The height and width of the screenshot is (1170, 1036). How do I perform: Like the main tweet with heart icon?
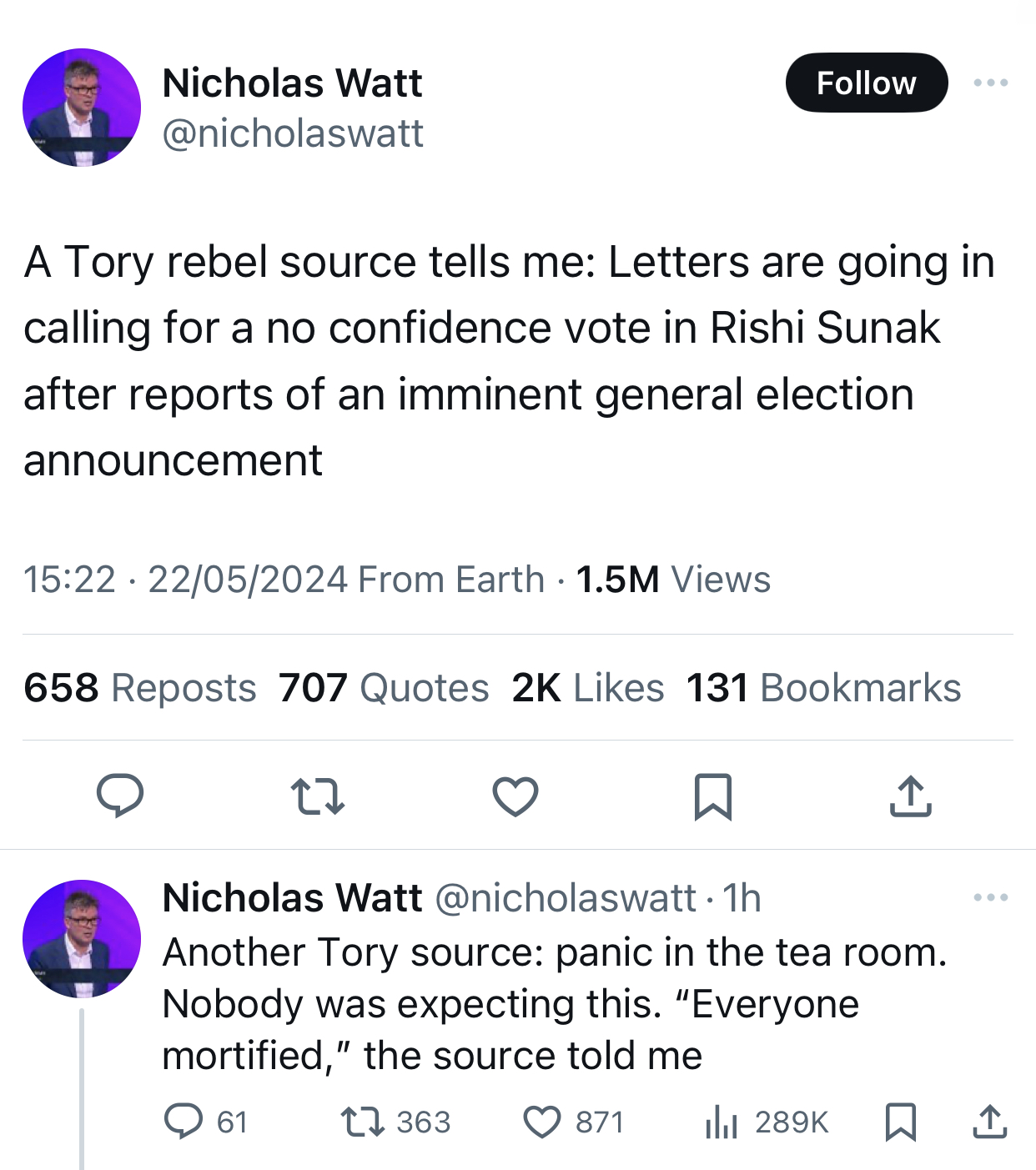515,796
